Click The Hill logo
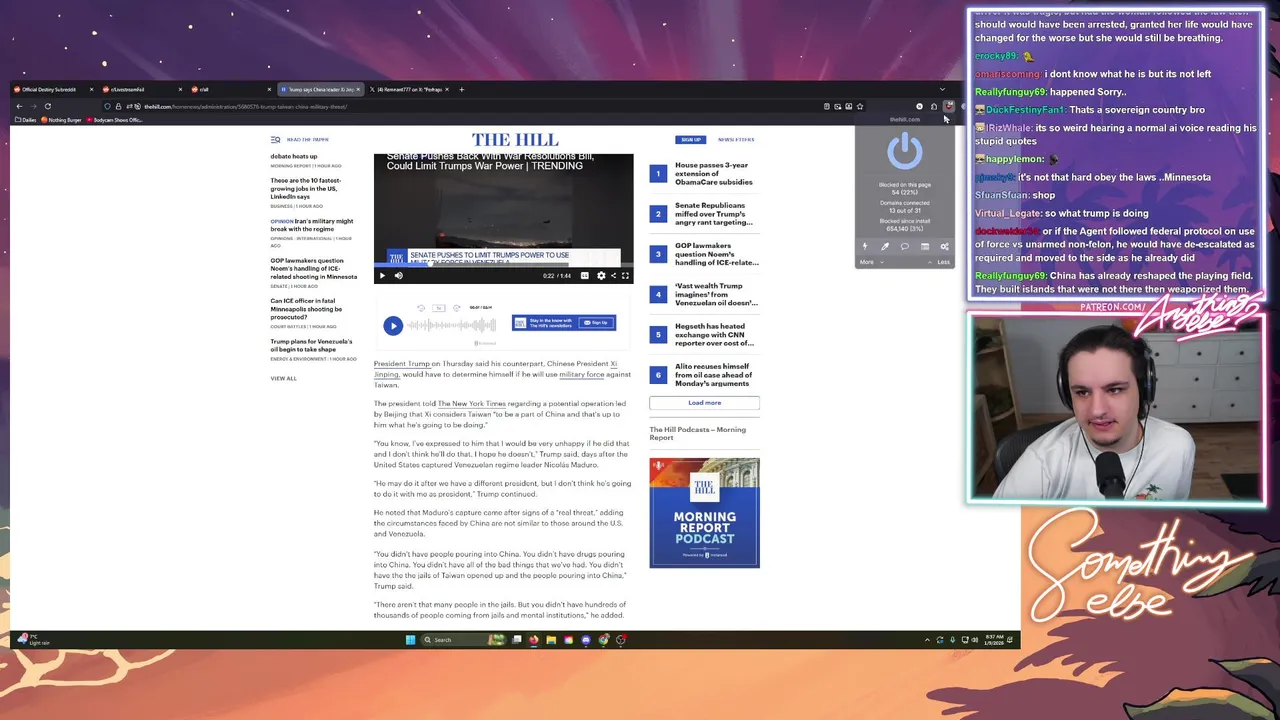Viewport: 1280px width, 720px height. point(515,139)
